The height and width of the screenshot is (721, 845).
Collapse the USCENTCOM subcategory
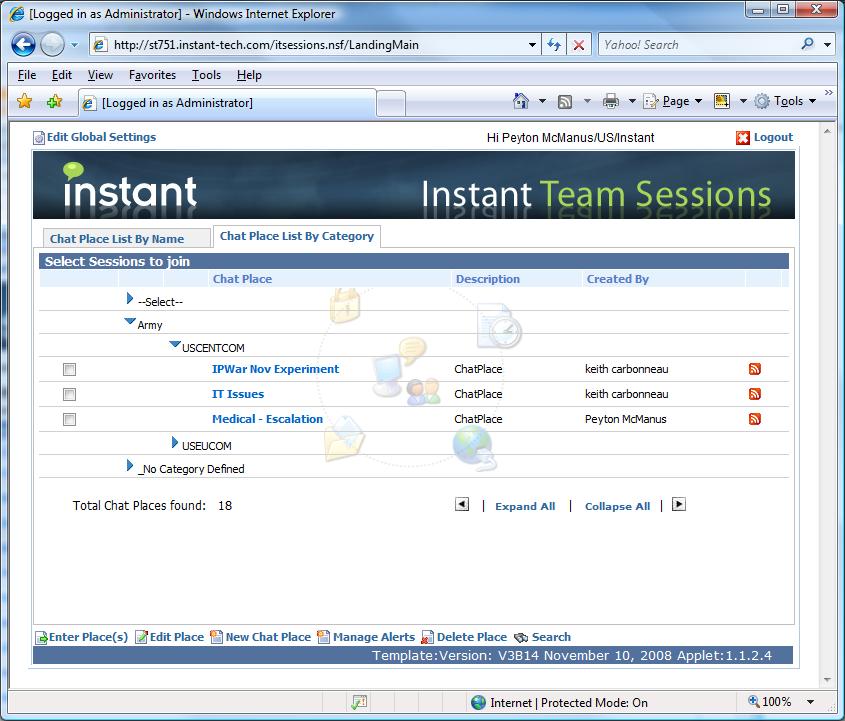click(x=175, y=344)
